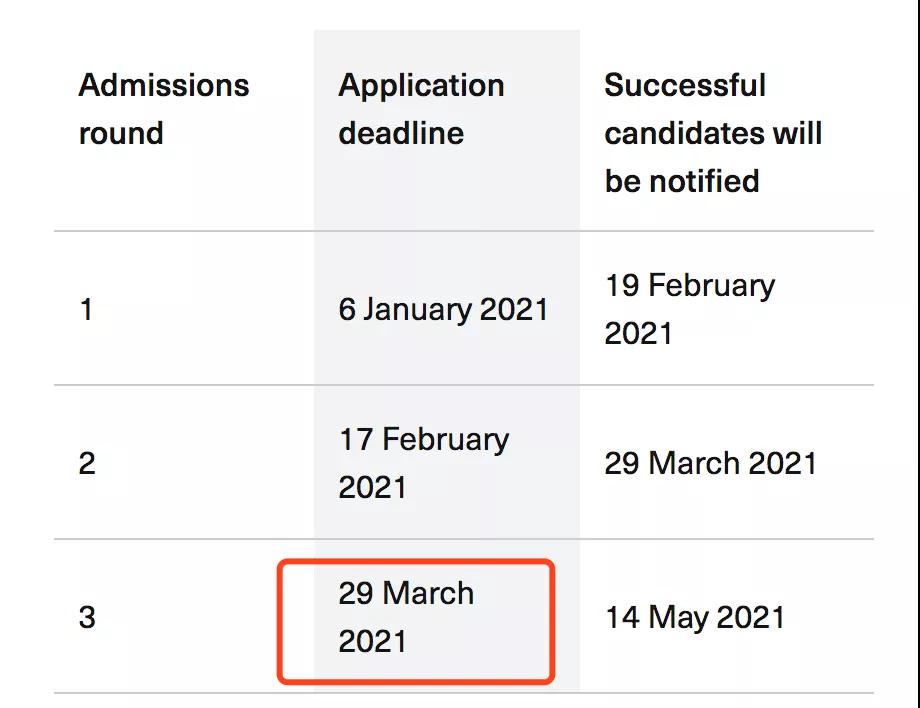Select the "be notified" header line

click(x=681, y=181)
